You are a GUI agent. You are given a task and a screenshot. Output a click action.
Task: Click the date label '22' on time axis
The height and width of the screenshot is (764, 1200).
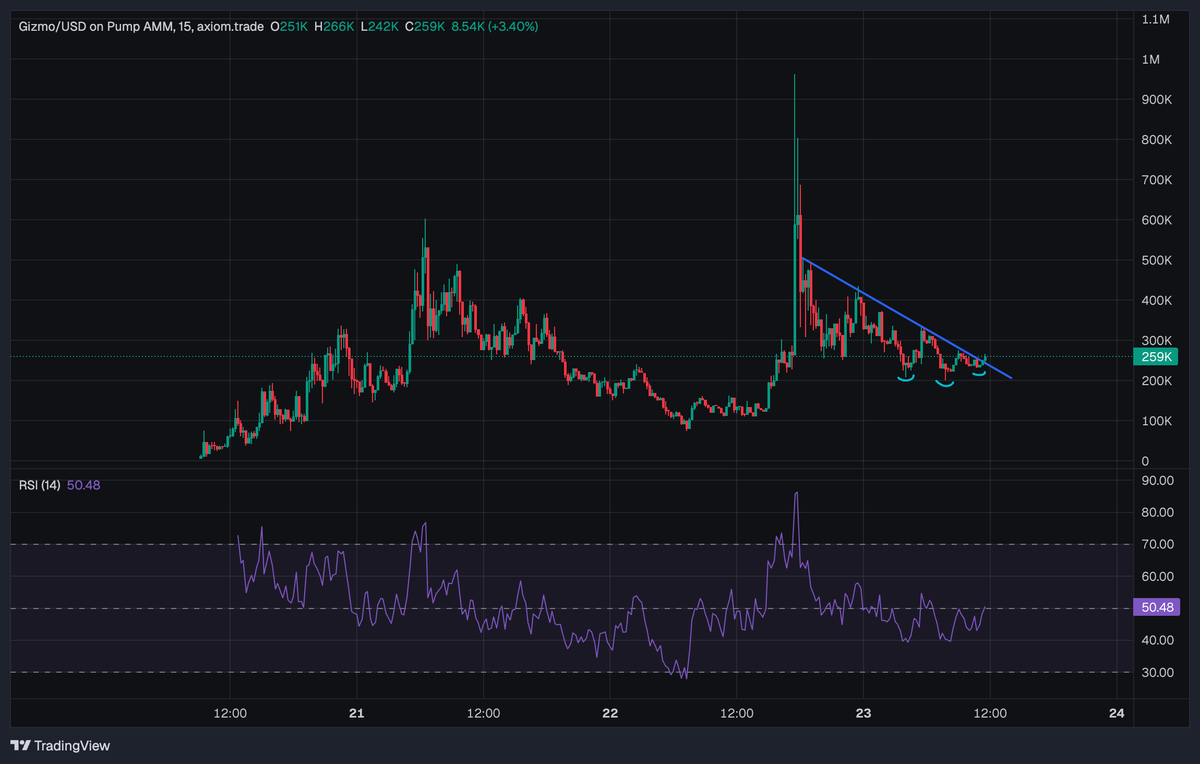(610, 712)
